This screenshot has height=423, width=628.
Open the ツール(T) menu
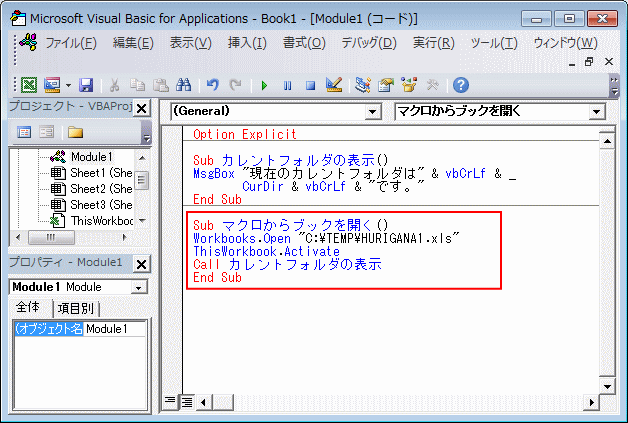click(x=493, y=42)
